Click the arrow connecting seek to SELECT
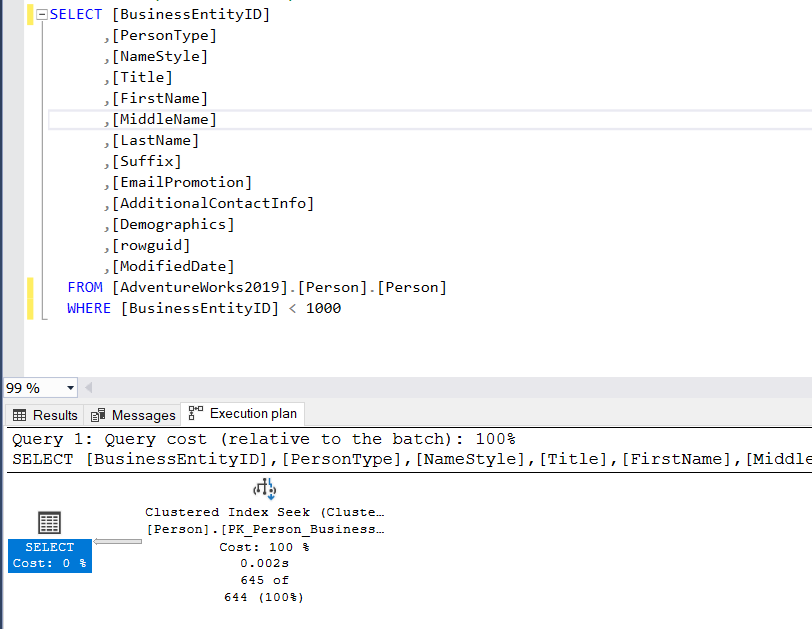Viewport: 812px width, 629px height. [x=118, y=542]
